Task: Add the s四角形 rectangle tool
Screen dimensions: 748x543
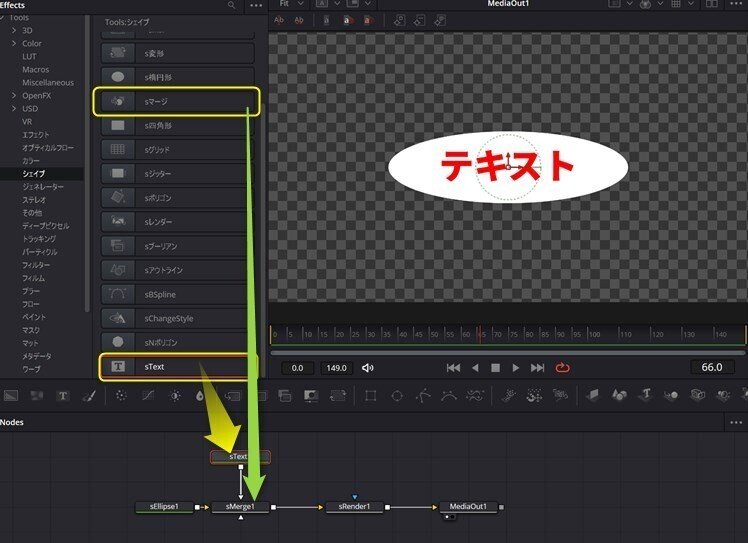Action: click(x=177, y=125)
